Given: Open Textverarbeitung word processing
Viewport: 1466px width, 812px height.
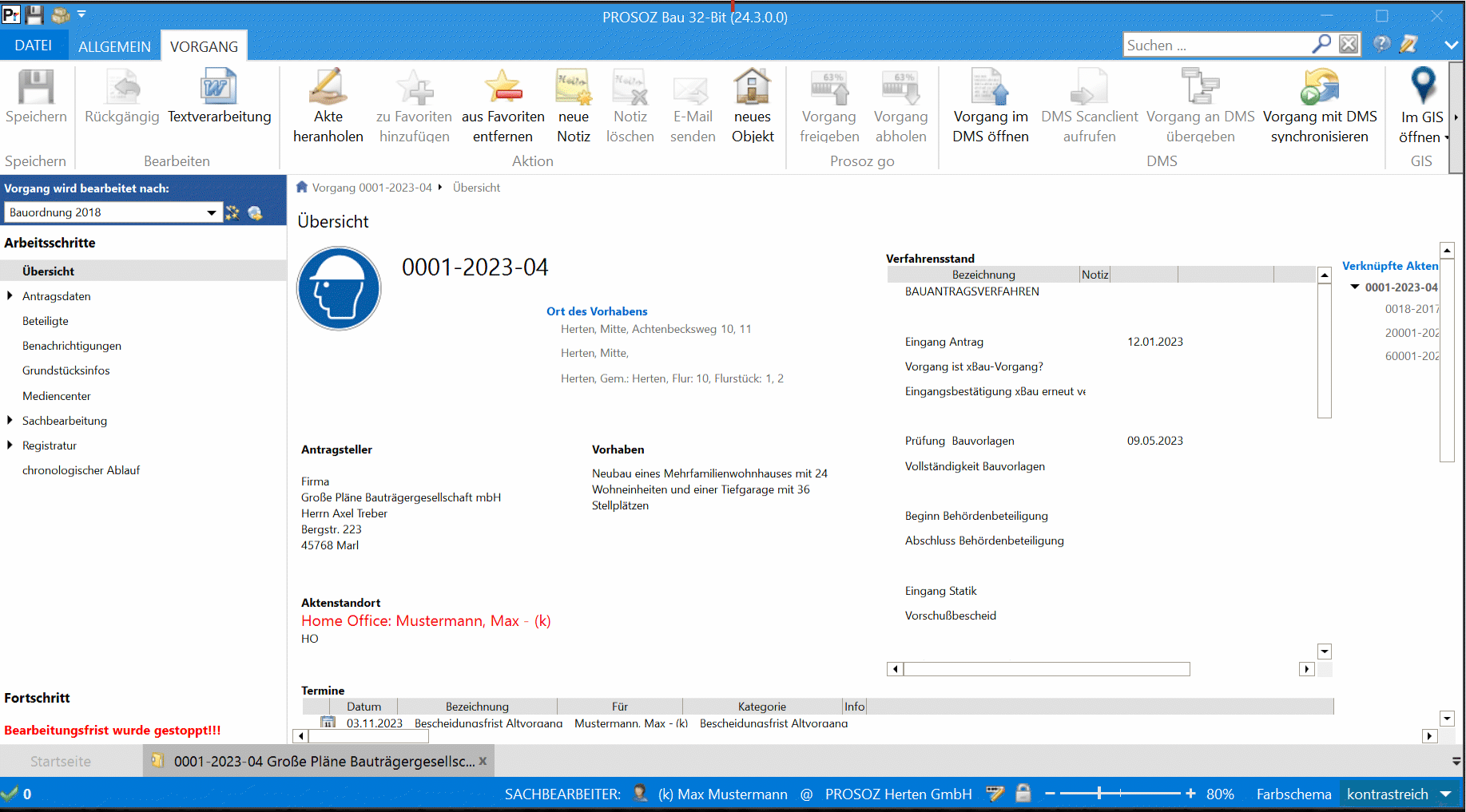Looking at the screenshot, I should 219,87.
